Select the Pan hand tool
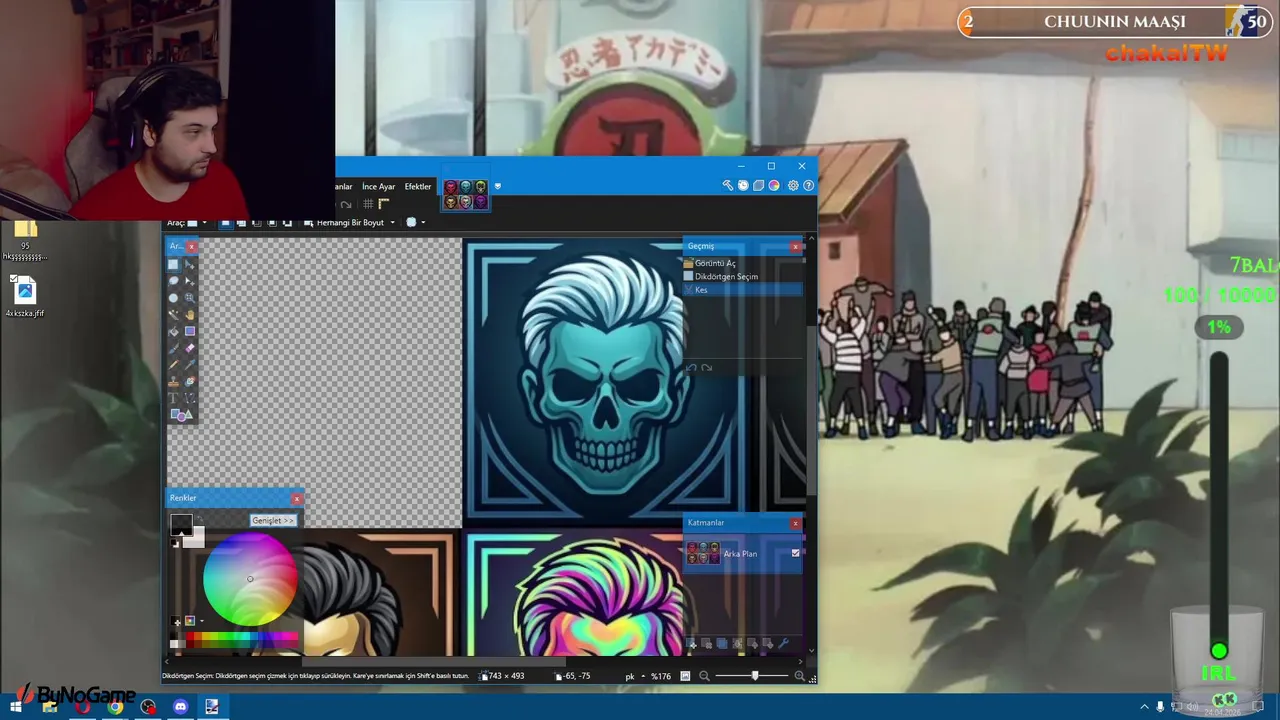 coord(190,315)
